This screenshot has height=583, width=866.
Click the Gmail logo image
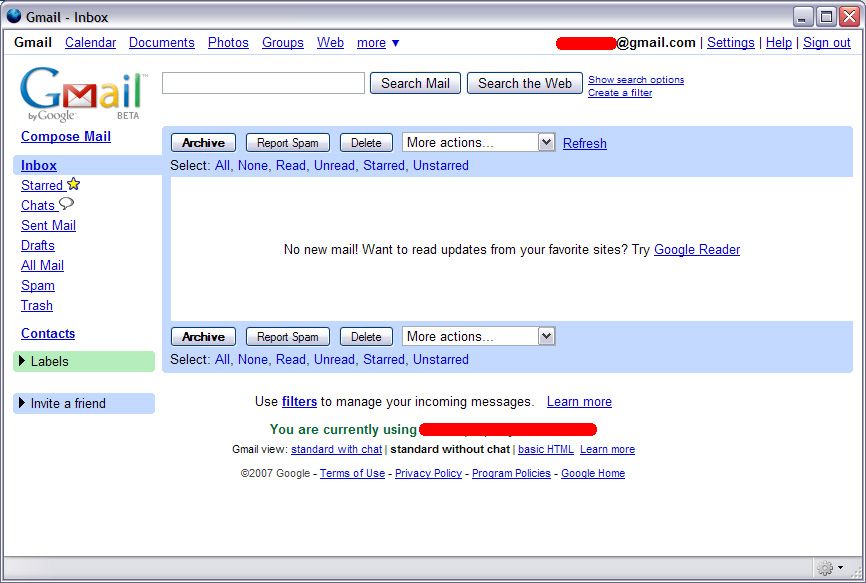point(83,94)
